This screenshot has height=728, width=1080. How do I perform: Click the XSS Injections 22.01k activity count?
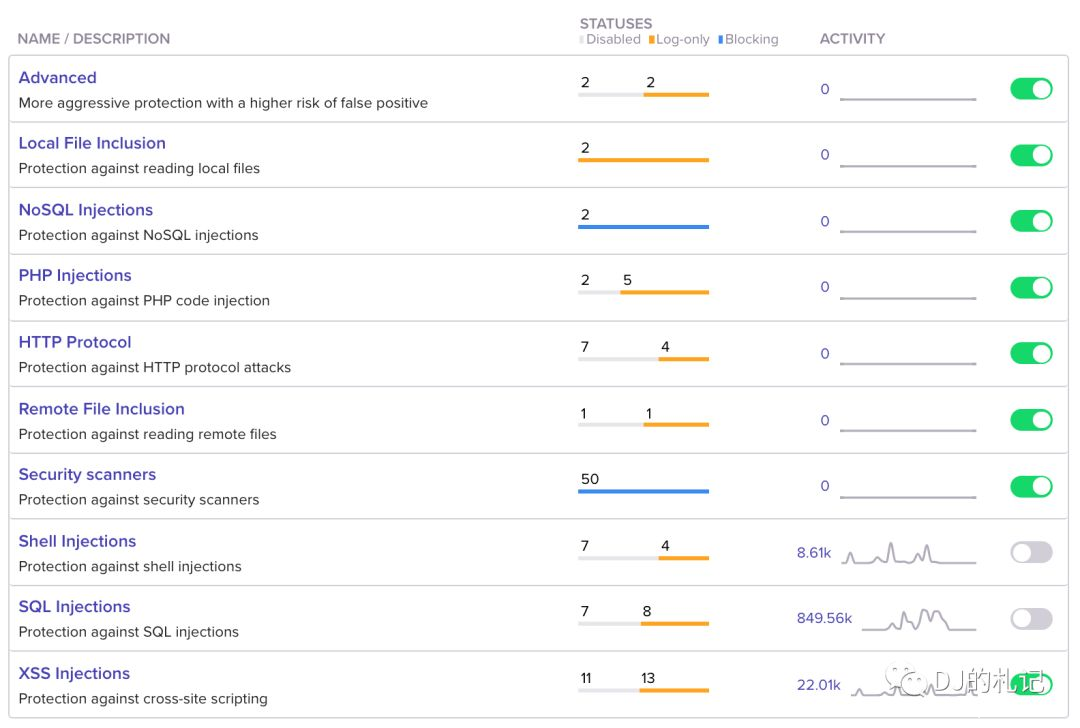coord(818,685)
